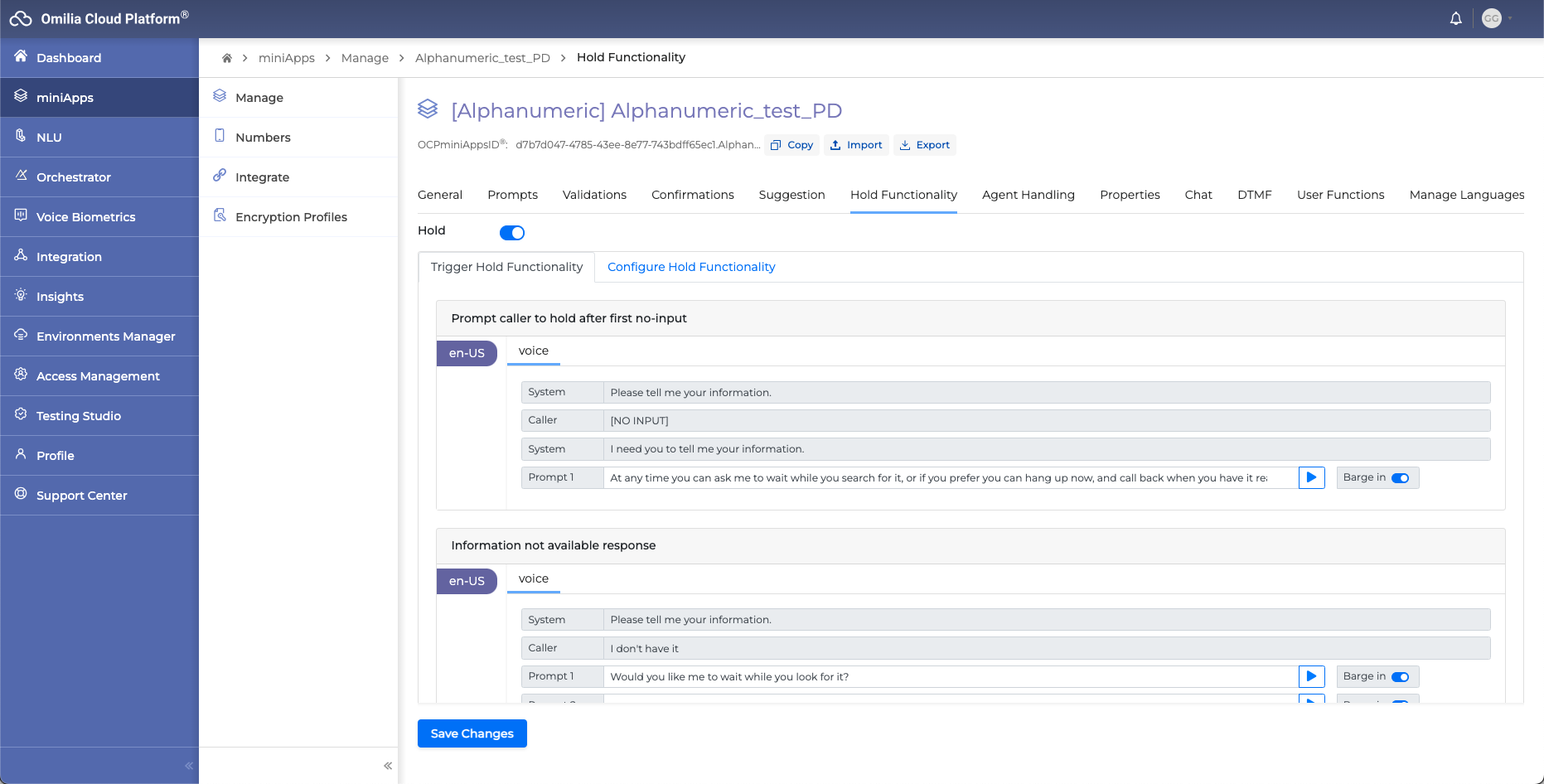
Task: Toggle Barge in for the no-input prompt
Action: coord(1400,478)
